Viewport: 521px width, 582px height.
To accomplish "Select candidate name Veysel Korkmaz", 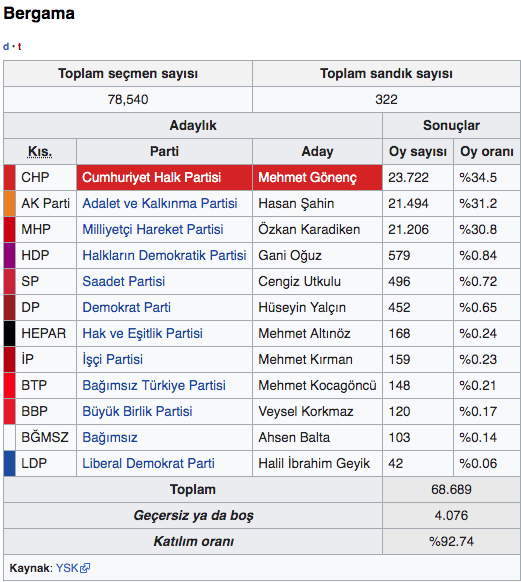I will click(306, 411).
